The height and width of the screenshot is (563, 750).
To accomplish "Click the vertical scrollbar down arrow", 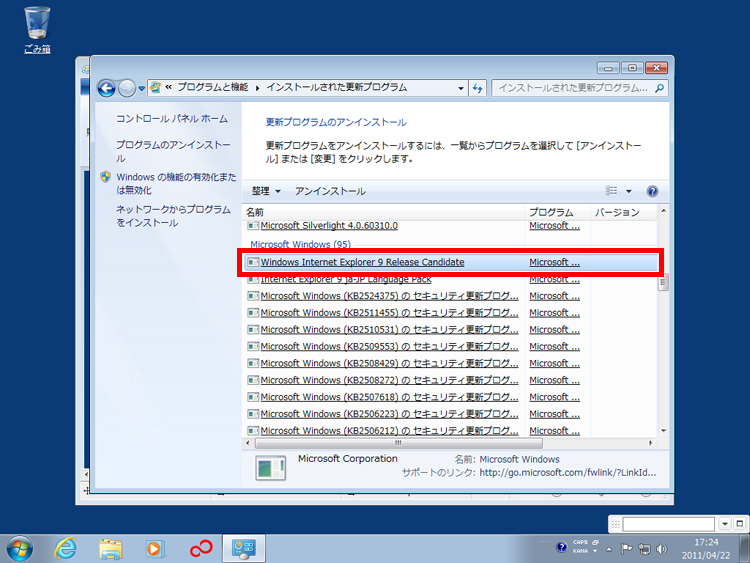I will tap(663, 431).
